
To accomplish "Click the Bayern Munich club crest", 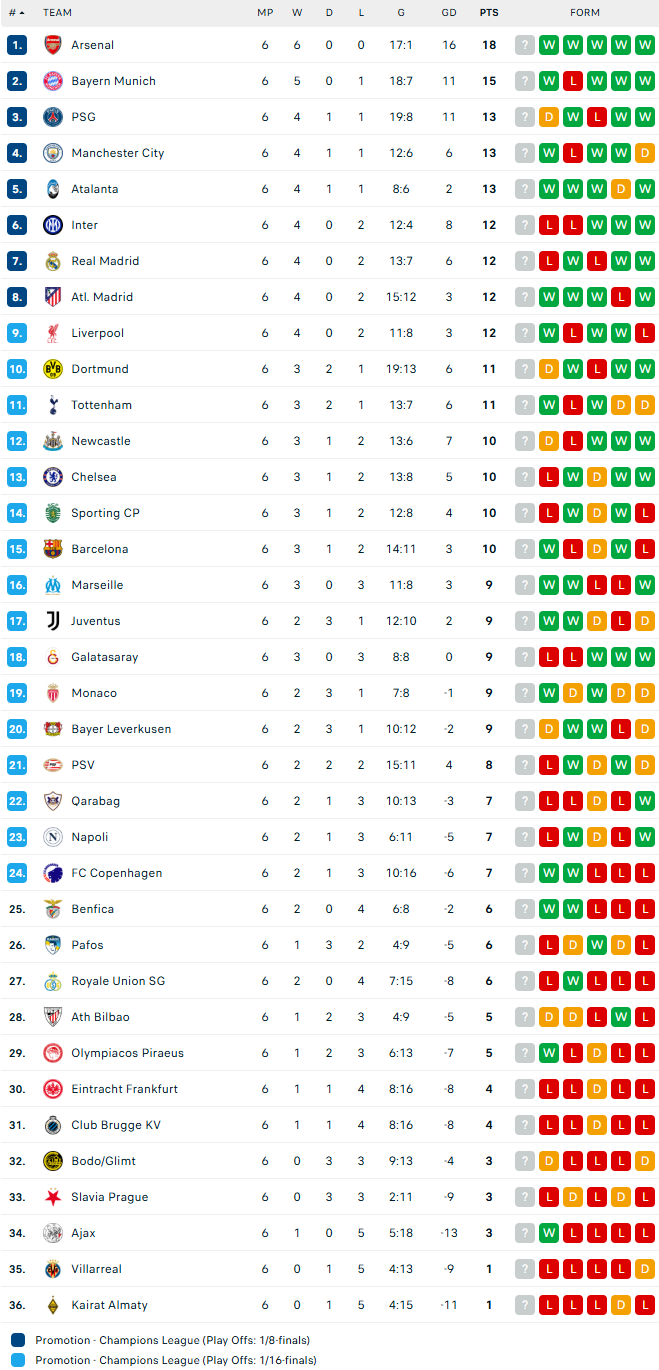I will pyautogui.click(x=53, y=81).
